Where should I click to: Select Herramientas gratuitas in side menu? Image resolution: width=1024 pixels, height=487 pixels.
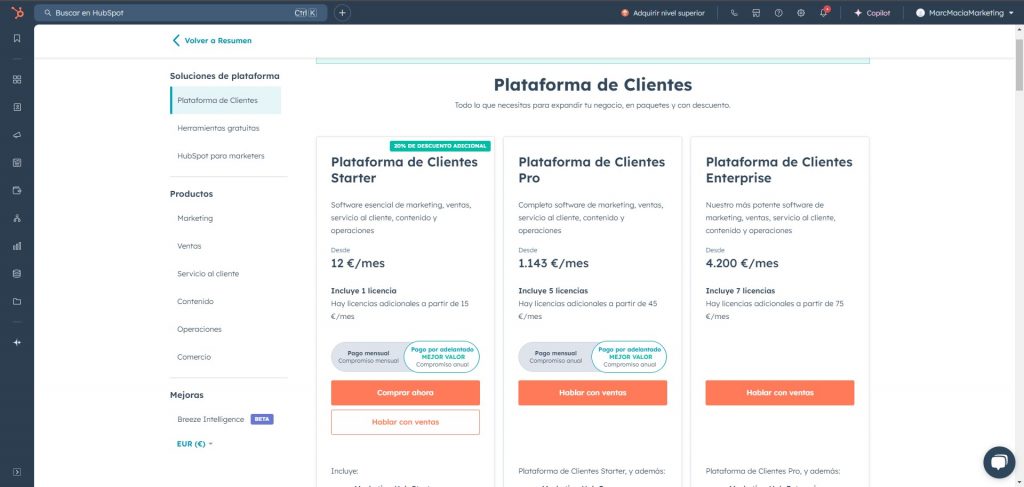coord(218,128)
